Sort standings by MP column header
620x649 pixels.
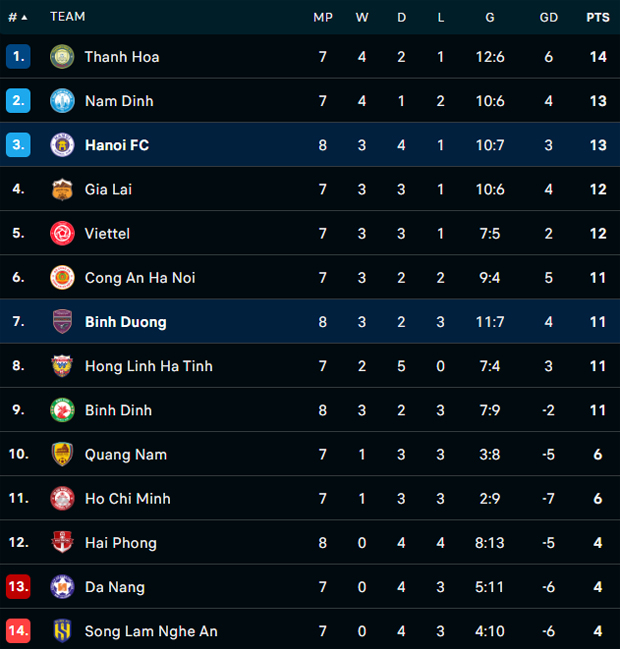[322, 17]
